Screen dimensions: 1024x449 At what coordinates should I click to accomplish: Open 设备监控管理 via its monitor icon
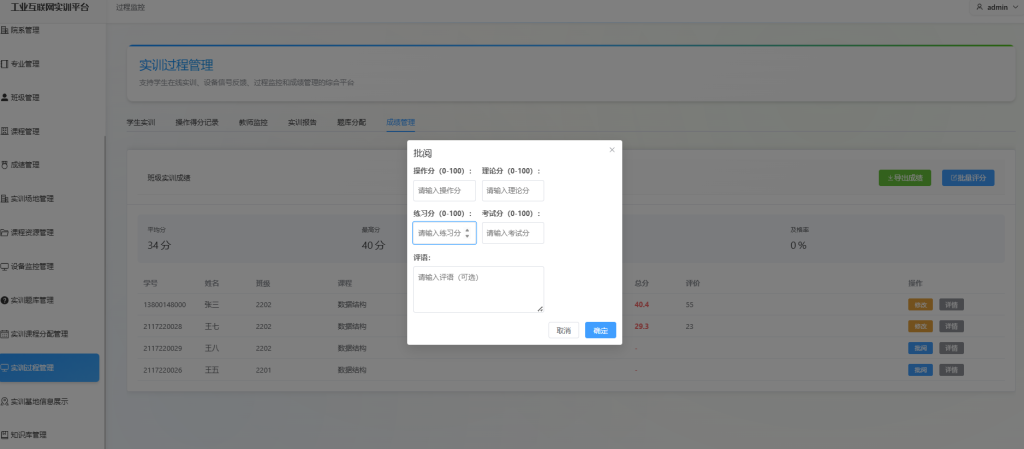tap(5, 267)
